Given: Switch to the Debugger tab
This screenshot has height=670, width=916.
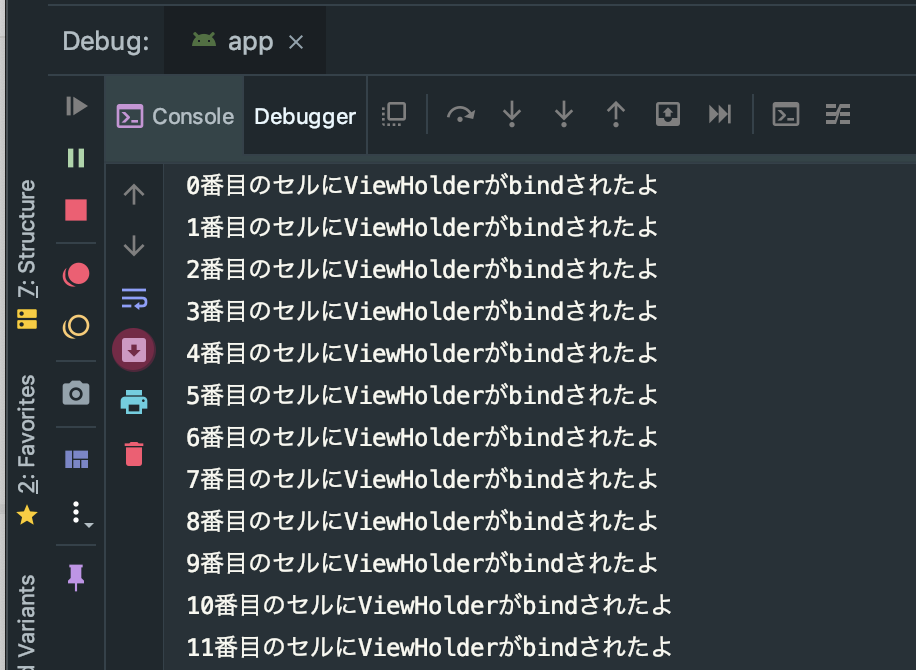Looking at the screenshot, I should point(304,116).
